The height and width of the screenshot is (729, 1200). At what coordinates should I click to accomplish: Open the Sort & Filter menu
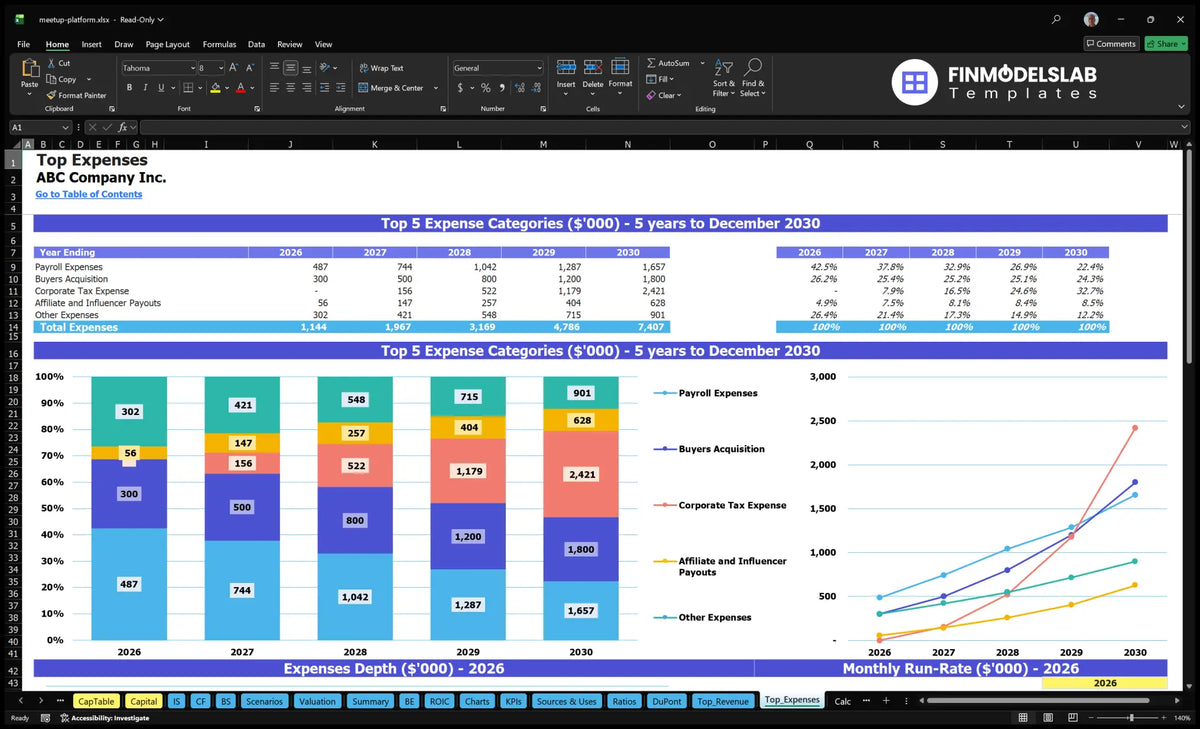(724, 77)
